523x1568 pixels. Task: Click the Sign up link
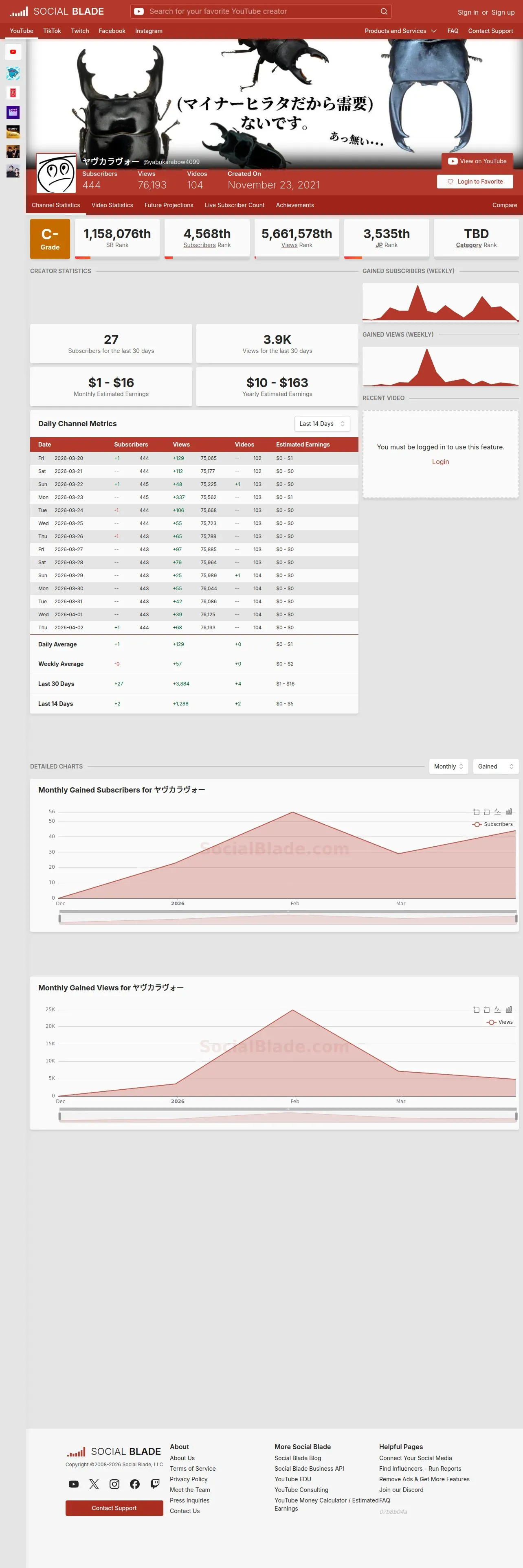pos(503,12)
